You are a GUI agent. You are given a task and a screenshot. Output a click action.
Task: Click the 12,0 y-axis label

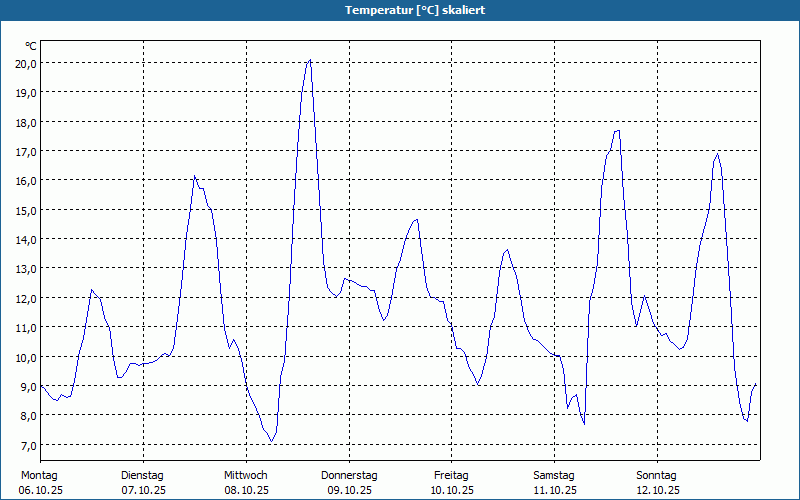(x=26, y=298)
